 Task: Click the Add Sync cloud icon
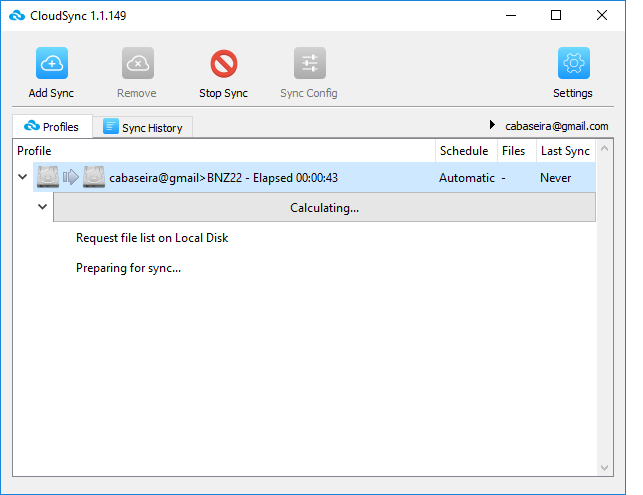52,63
